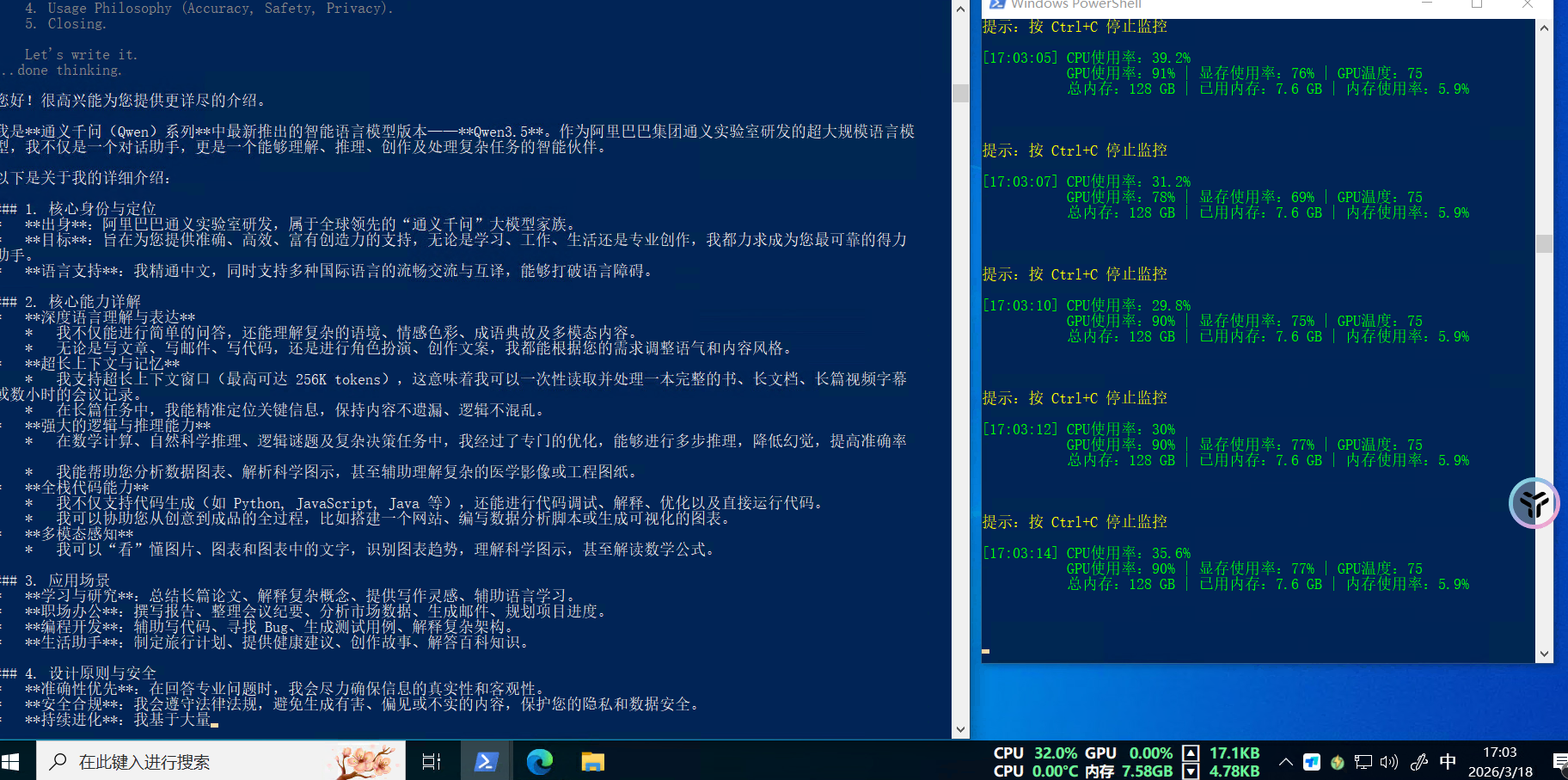
Task: Click scroll-down arrow in left terminal
Action: tap(960, 729)
